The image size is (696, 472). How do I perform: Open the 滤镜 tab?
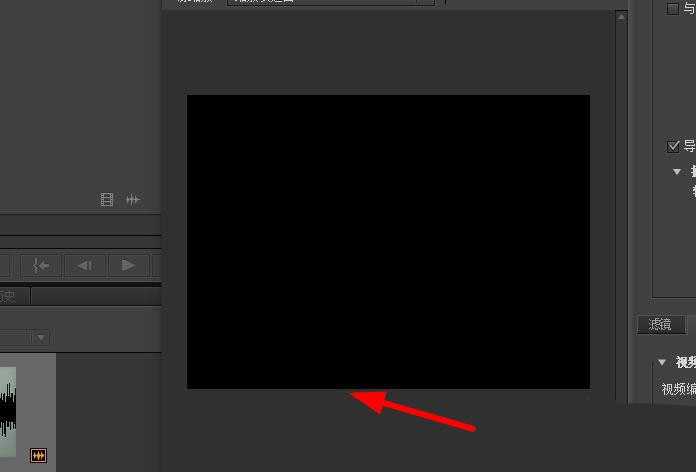(x=660, y=325)
